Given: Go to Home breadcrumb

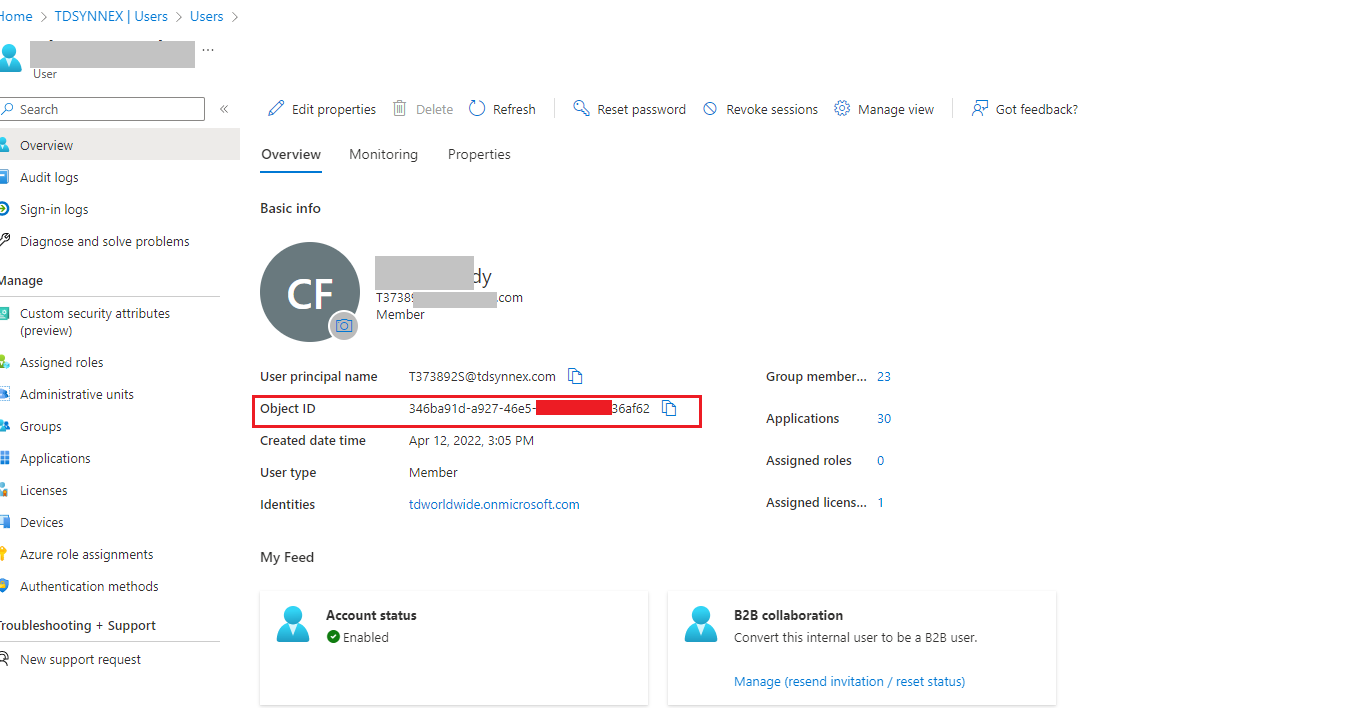Looking at the screenshot, I should 15,16.
